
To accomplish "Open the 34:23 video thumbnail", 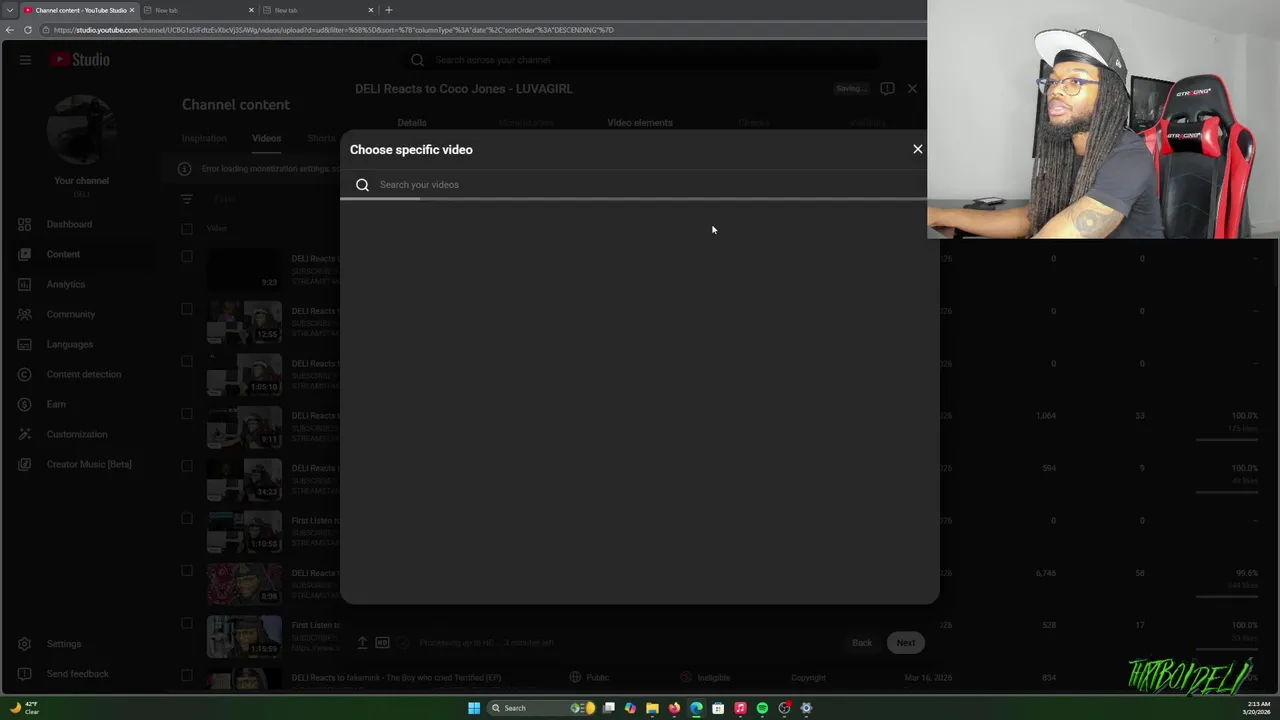I will click(244, 479).
